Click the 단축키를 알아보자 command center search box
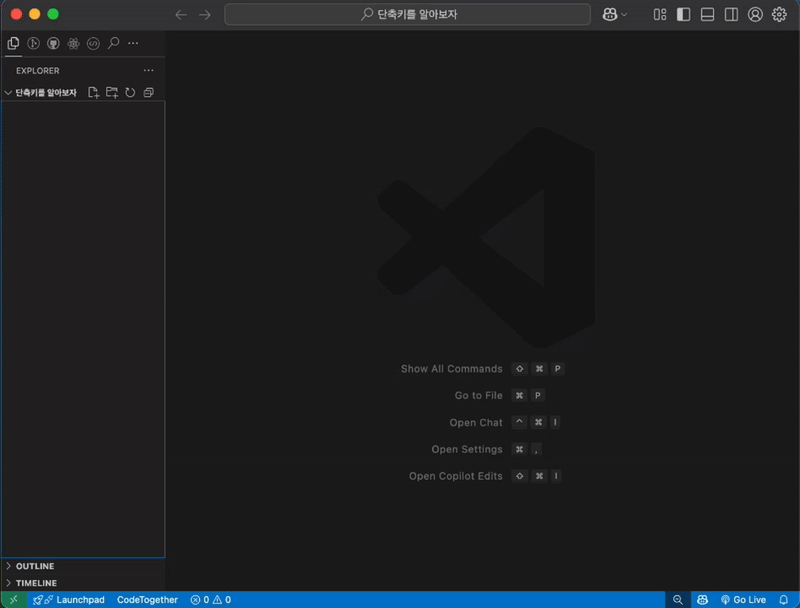 [408, 14]
